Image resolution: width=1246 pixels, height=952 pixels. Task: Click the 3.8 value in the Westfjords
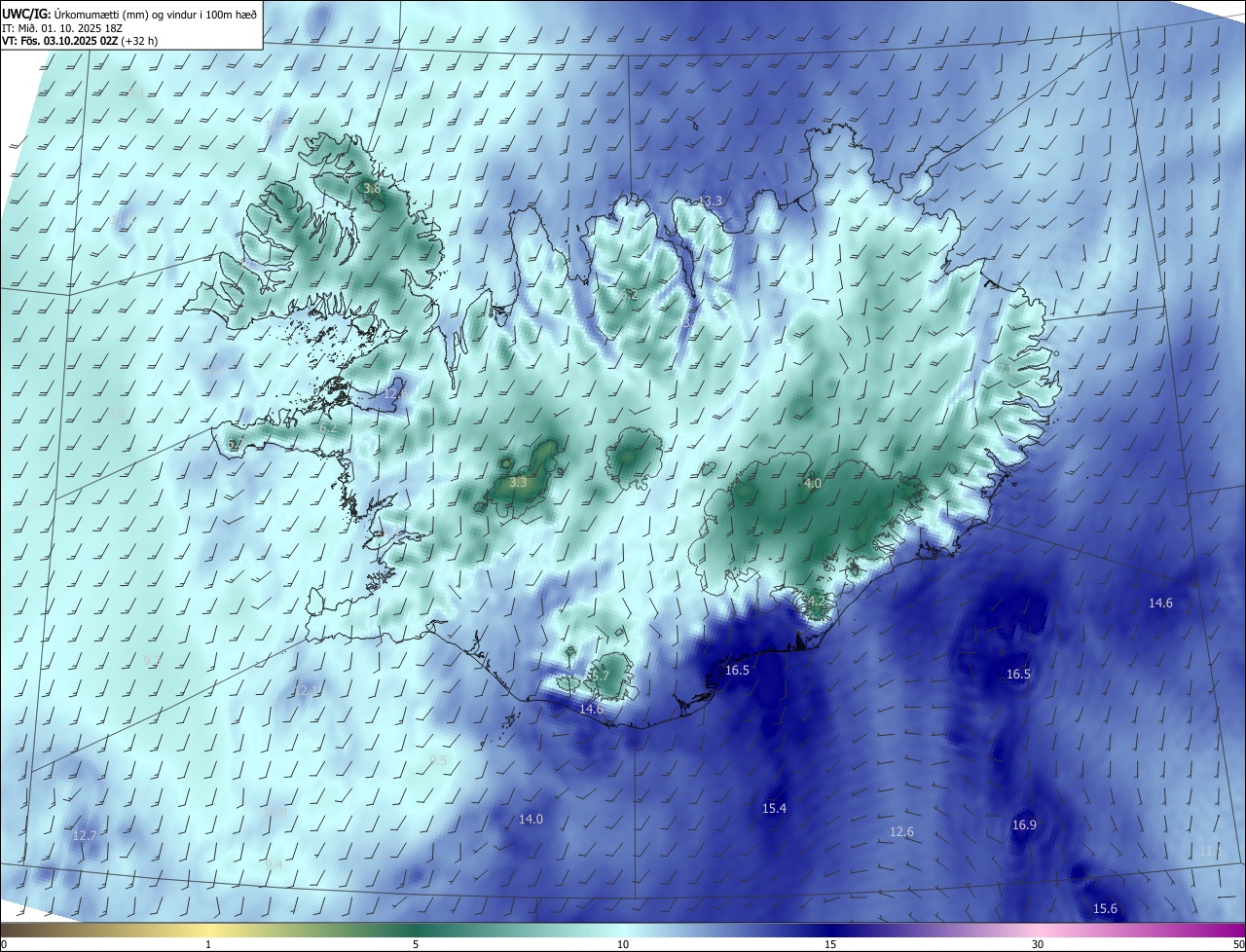pyautogui.click(x=371, y=188)
